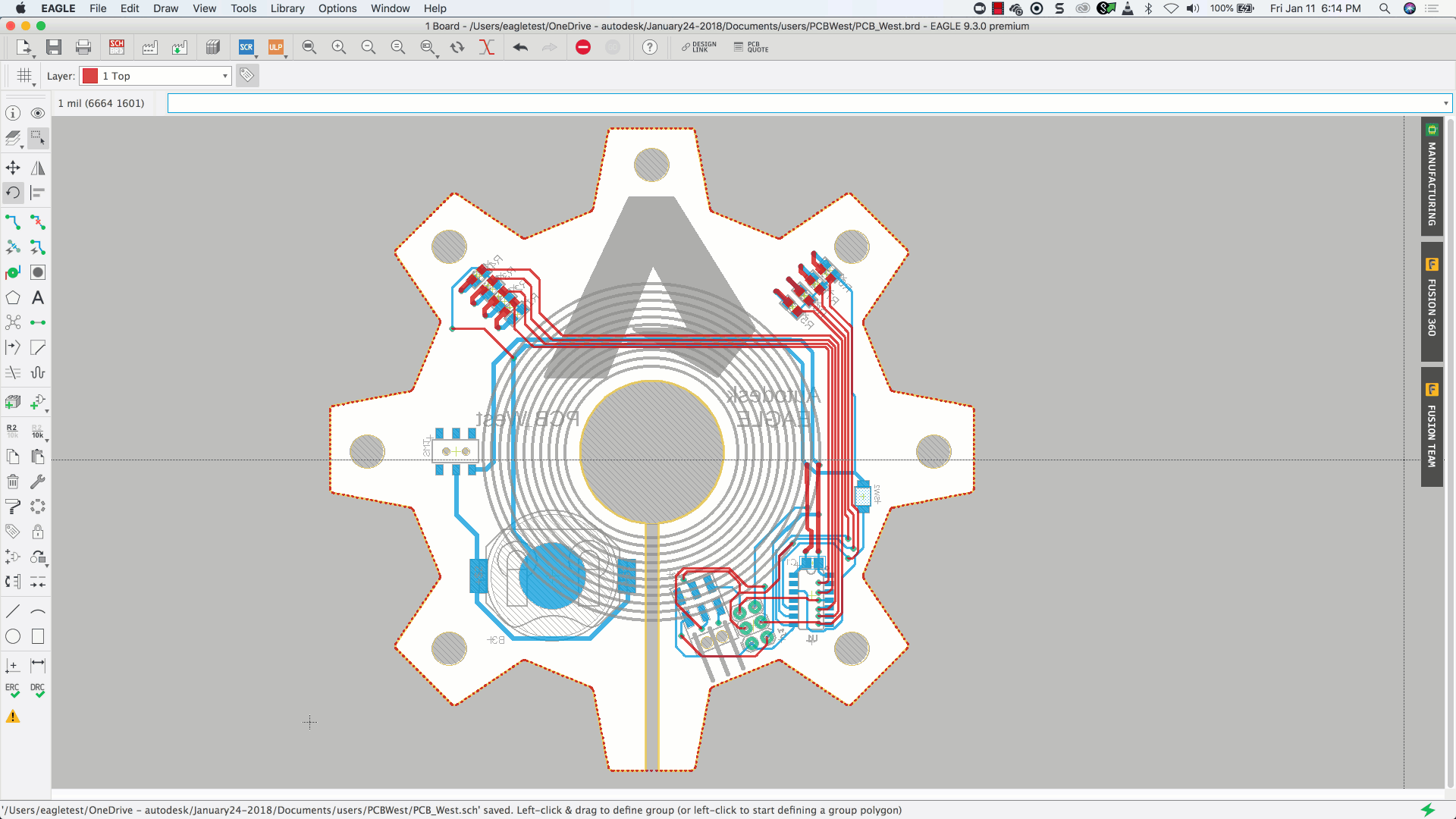Expand the command line history arrow
The image size is (1456, 819).
click(1445, 103)
